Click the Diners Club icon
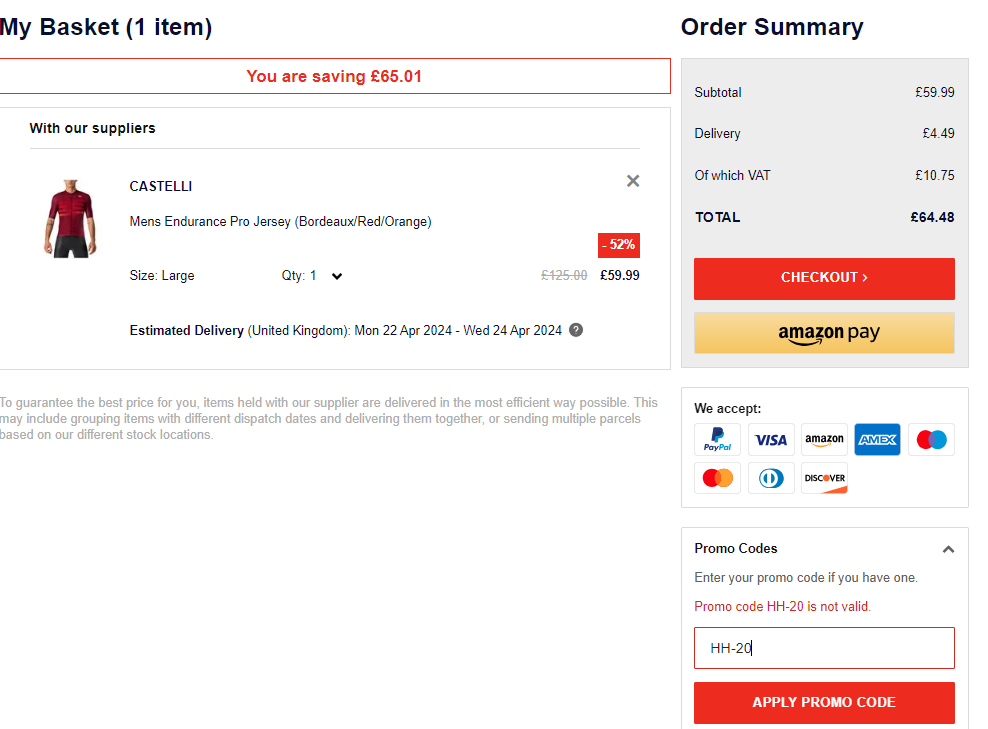The width and height of the screenshot is (988, 729). pos(771,478)
